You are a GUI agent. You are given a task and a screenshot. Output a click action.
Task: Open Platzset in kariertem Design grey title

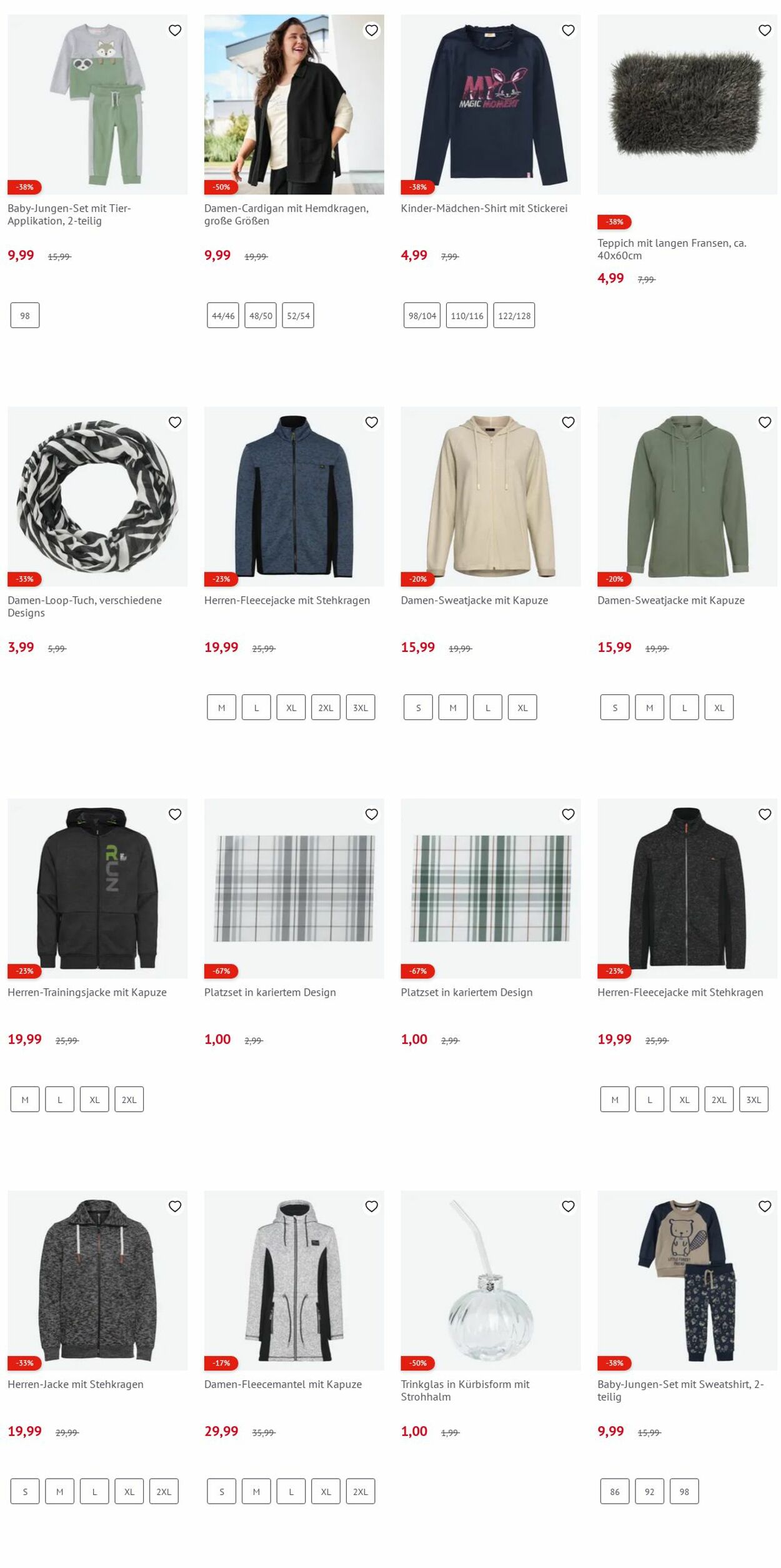pyautogui.click(x=270, y=992)
